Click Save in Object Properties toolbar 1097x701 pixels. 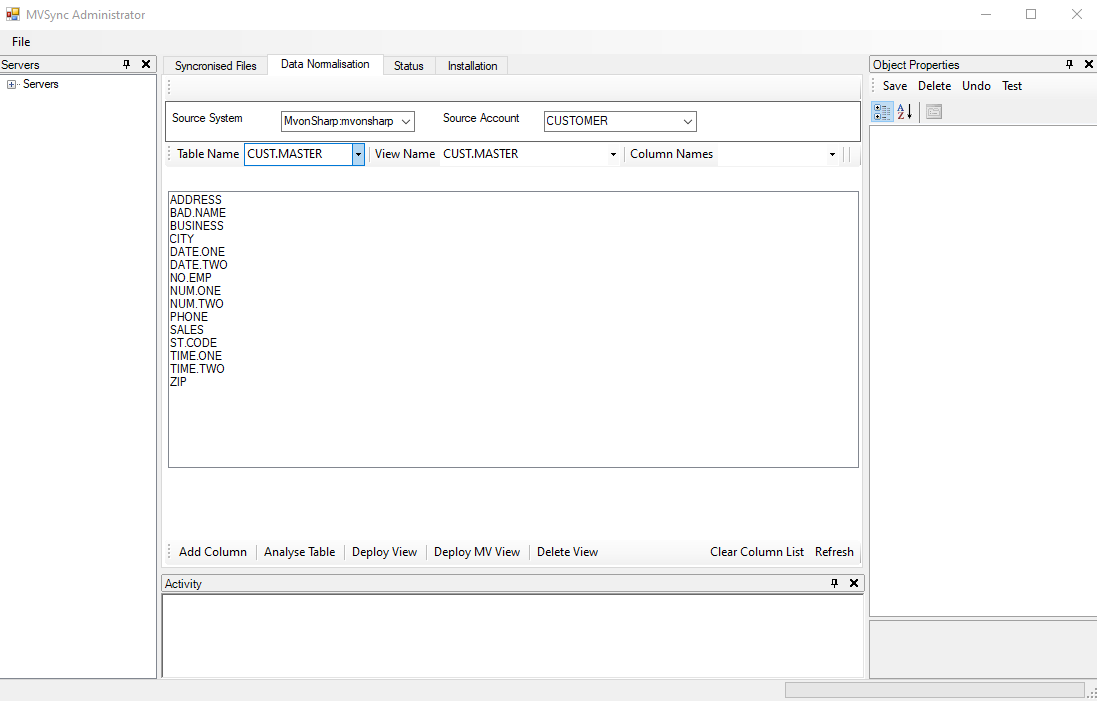pyautogui.click(x=895, y=86)
